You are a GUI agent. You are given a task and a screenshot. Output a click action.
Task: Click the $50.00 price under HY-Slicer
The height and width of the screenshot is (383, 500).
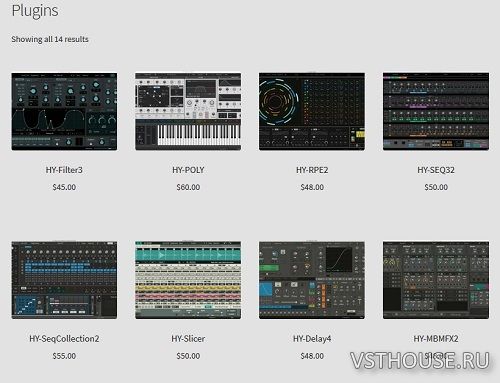[x=188, y=356]
